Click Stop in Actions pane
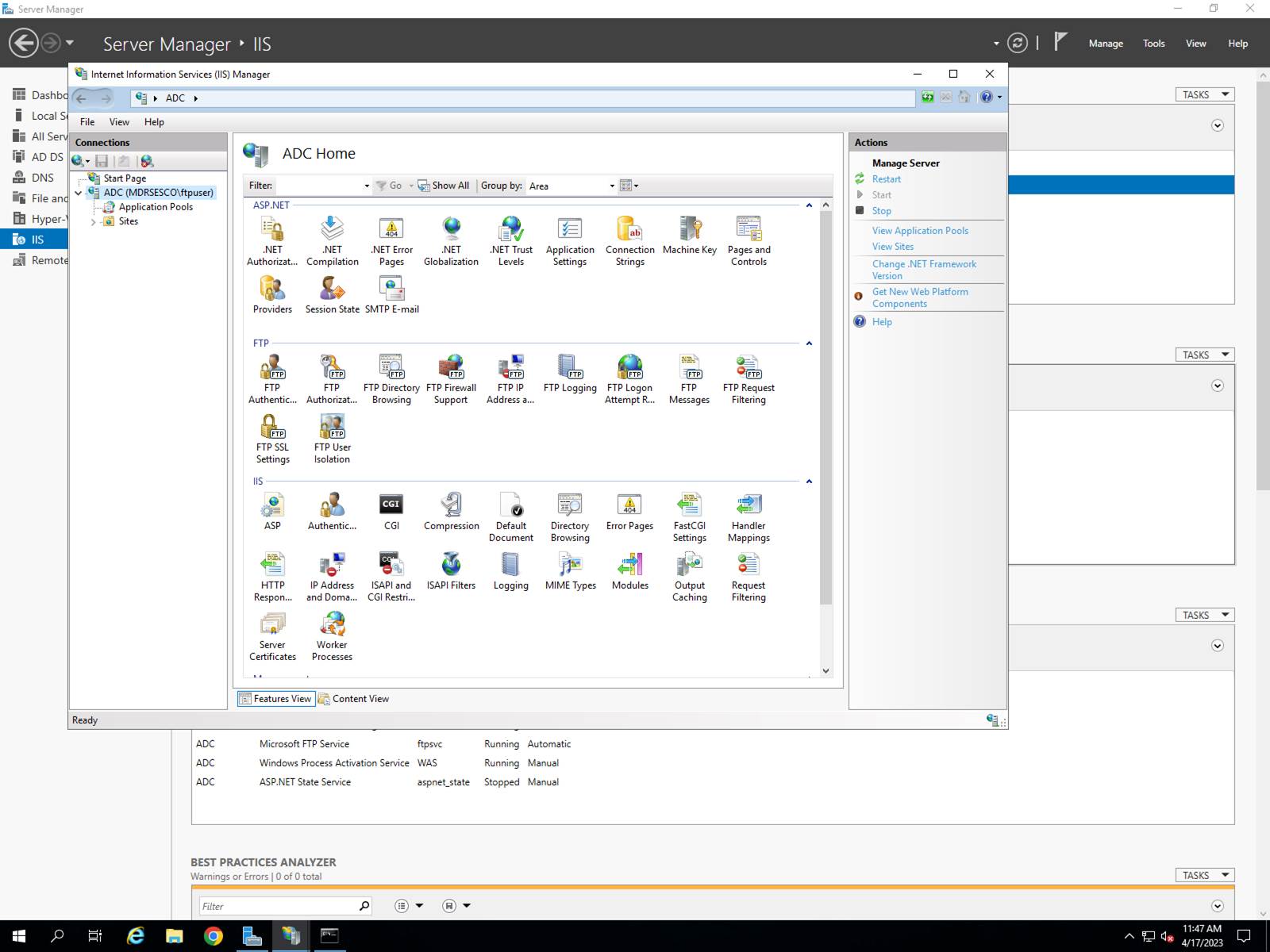The height and width of the screenshot is (952, 1270). [x=882, y=211]
